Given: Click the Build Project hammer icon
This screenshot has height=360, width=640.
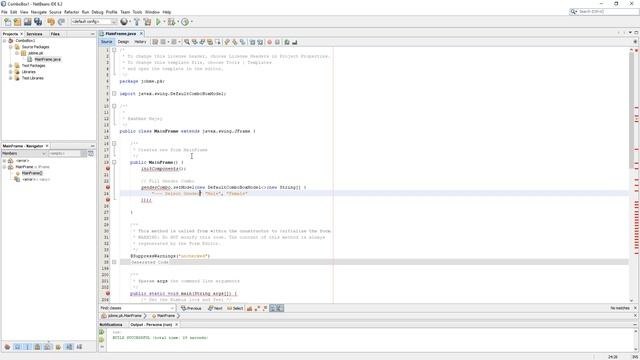Looking at the screenshot, I should 137,22.
